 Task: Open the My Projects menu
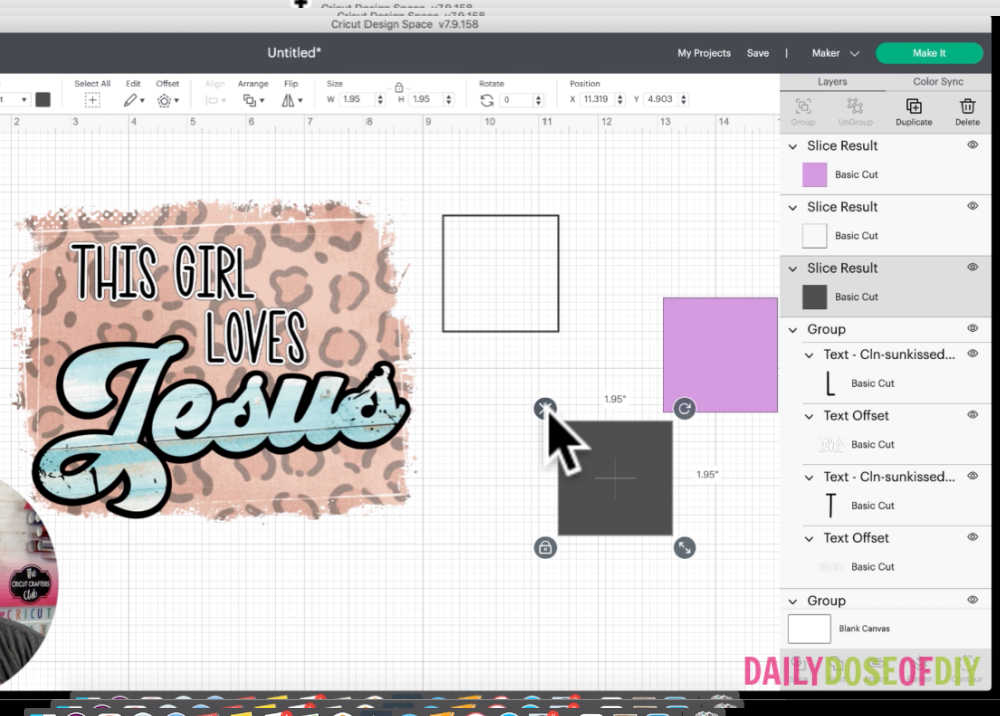[703, 52]
